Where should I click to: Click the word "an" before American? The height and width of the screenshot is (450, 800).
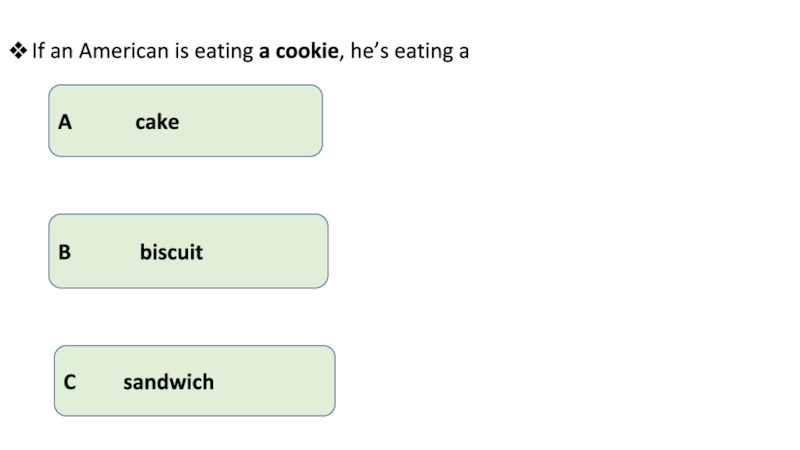[62, 51]
